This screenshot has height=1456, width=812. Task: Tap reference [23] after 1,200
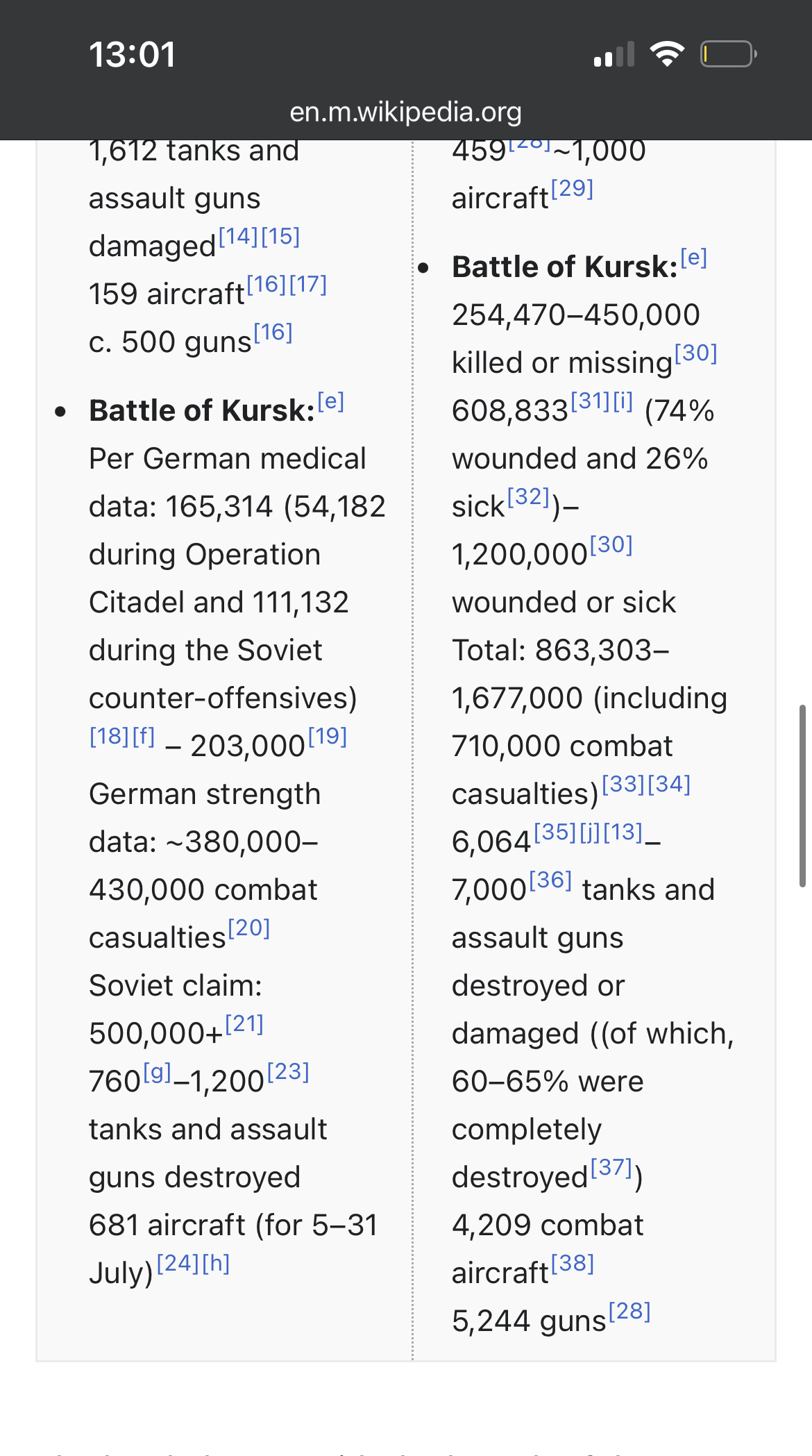288,1072
